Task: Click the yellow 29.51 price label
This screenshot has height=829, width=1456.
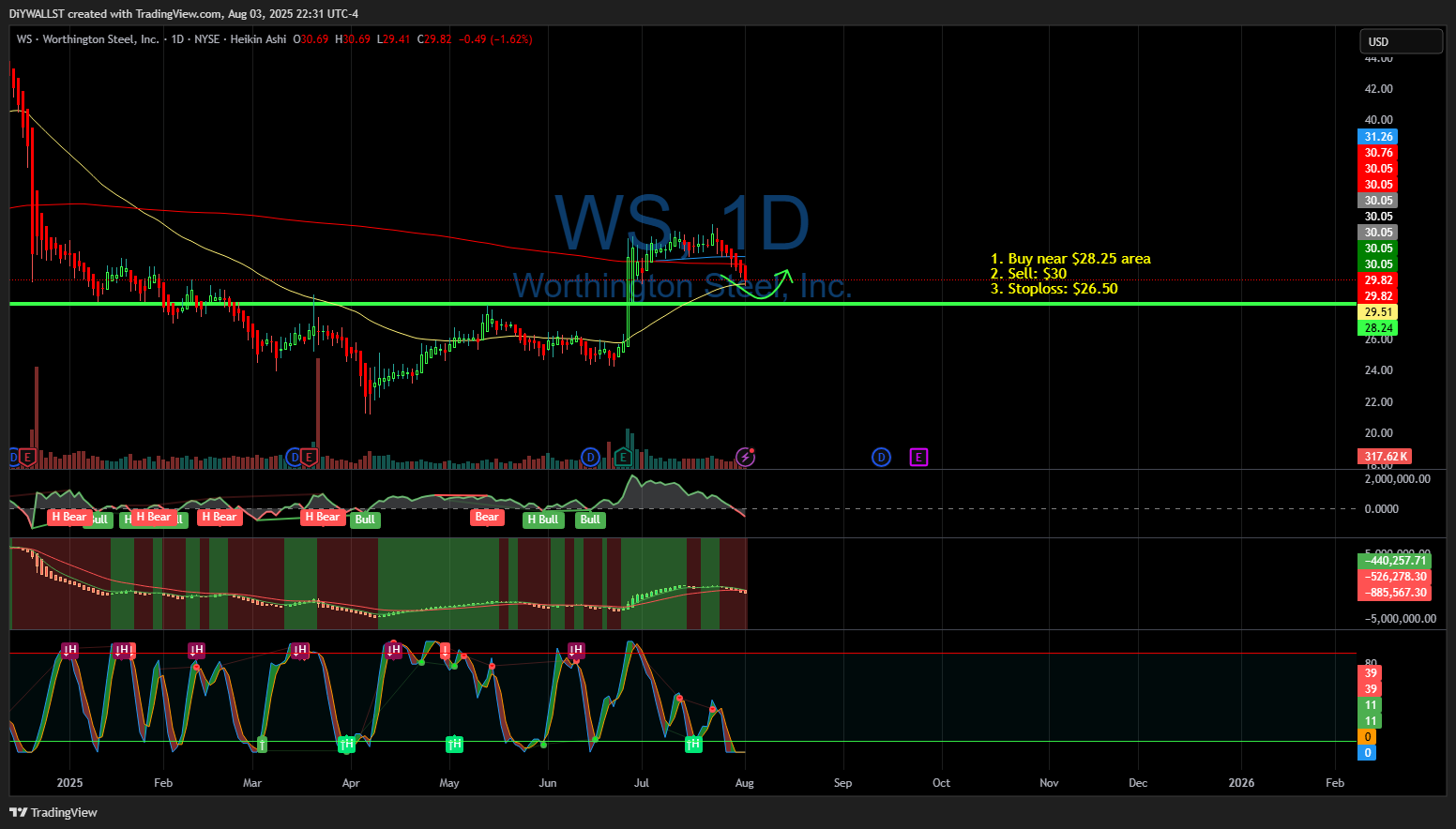Action: 1378,312
